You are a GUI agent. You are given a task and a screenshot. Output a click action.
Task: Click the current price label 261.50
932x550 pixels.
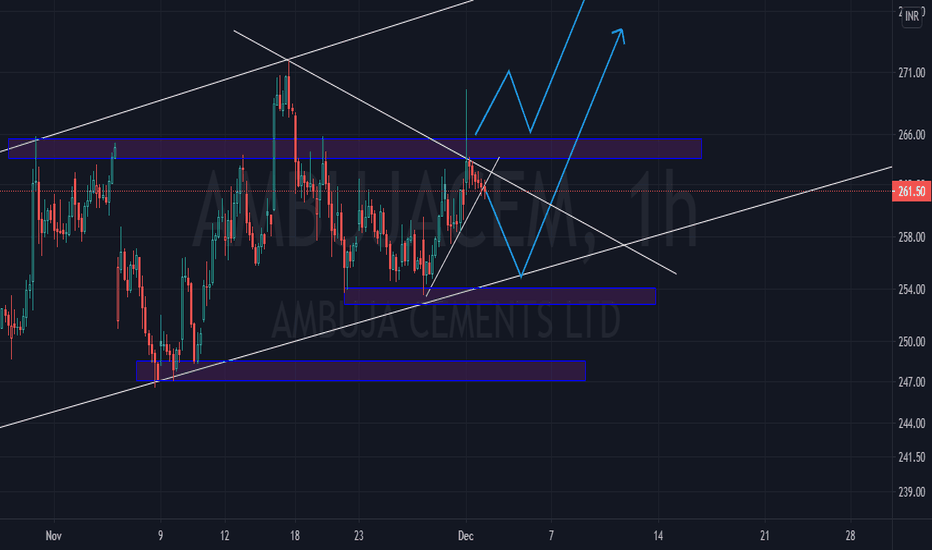click(x=911, y=191)
